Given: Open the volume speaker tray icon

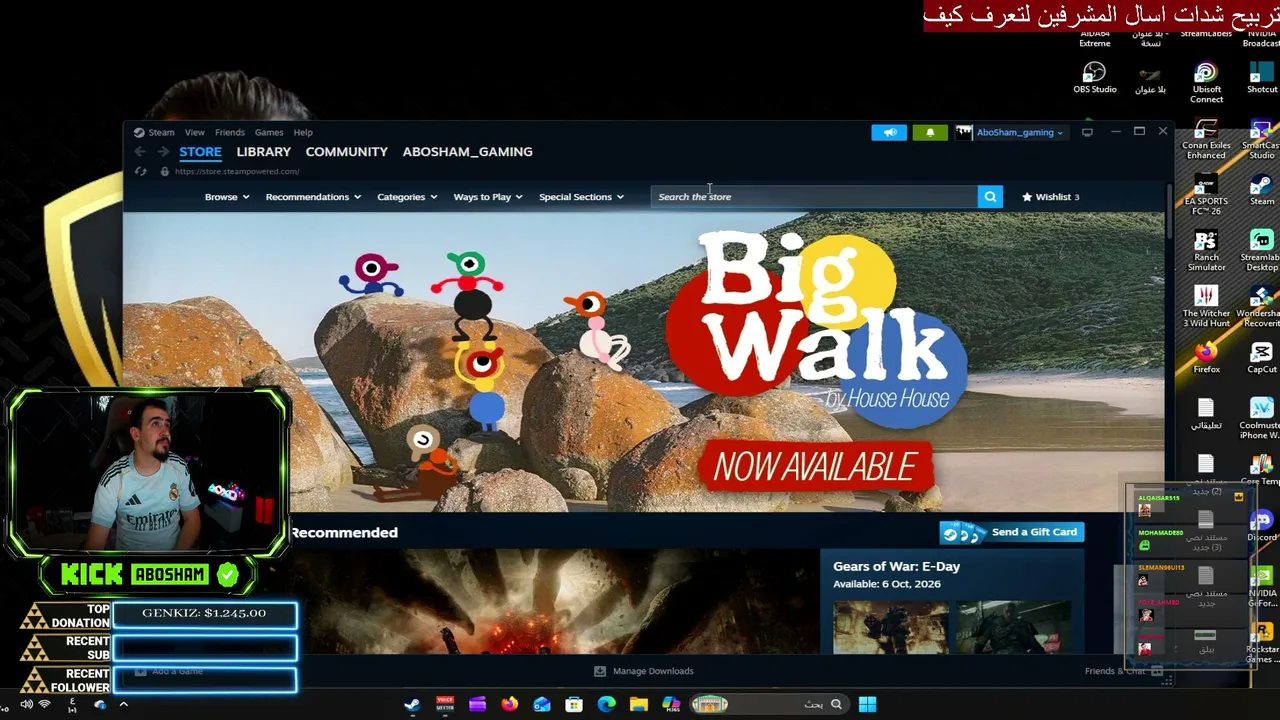Looking at the screenshot, I should [26, 704].
